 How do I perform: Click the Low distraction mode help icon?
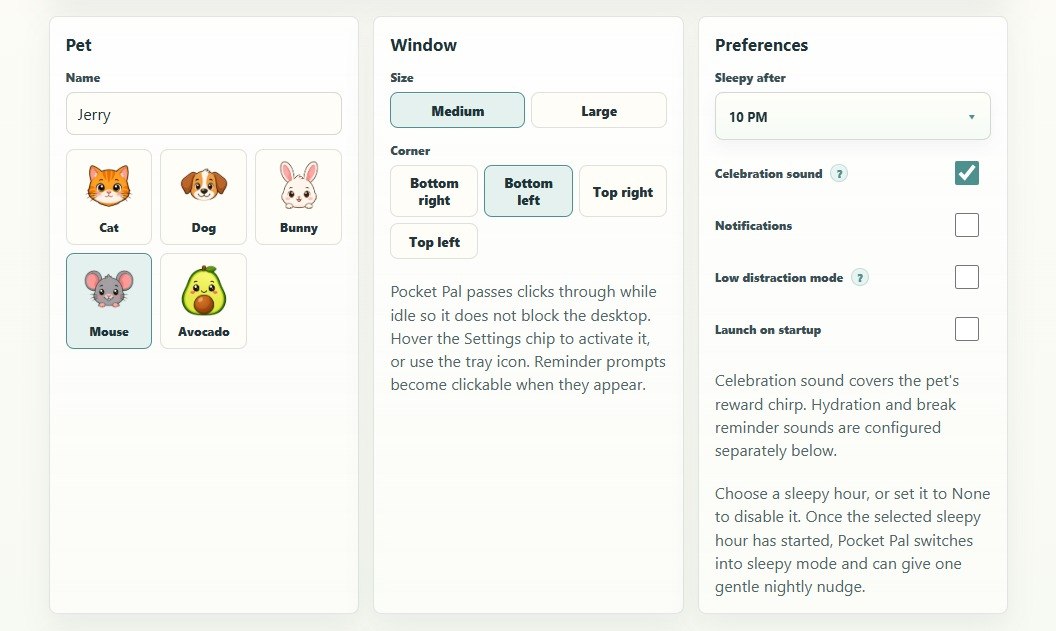click(859, 277)
